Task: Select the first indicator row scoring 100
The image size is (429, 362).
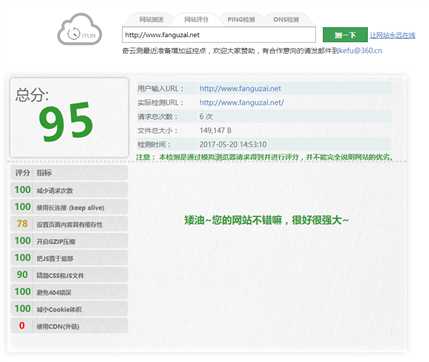Action: pos(69,190)
